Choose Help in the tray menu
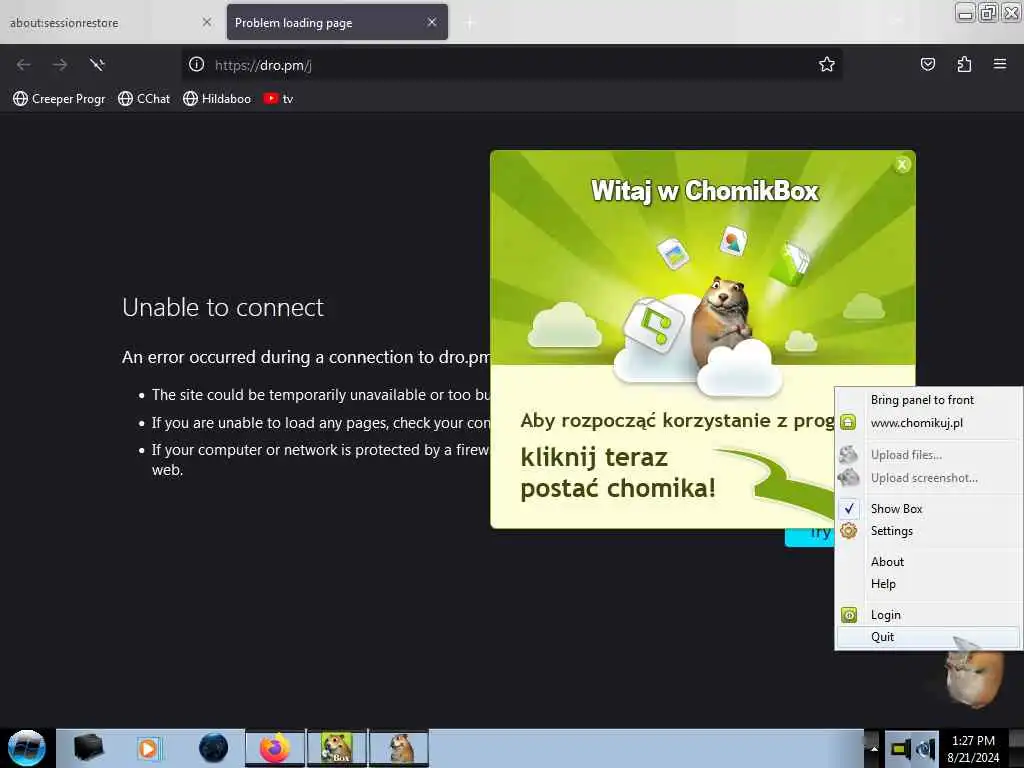The height and width of the screenshot is (768, 1024). pos(928,584)
